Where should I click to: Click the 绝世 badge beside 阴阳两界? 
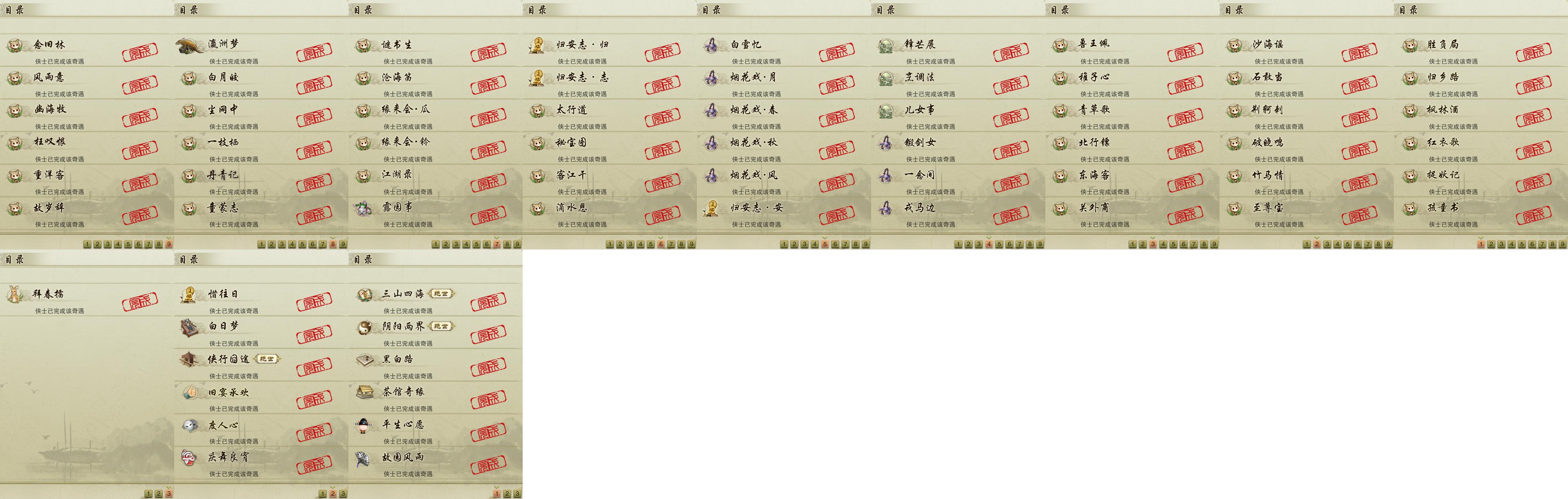[x=441, y=327]
